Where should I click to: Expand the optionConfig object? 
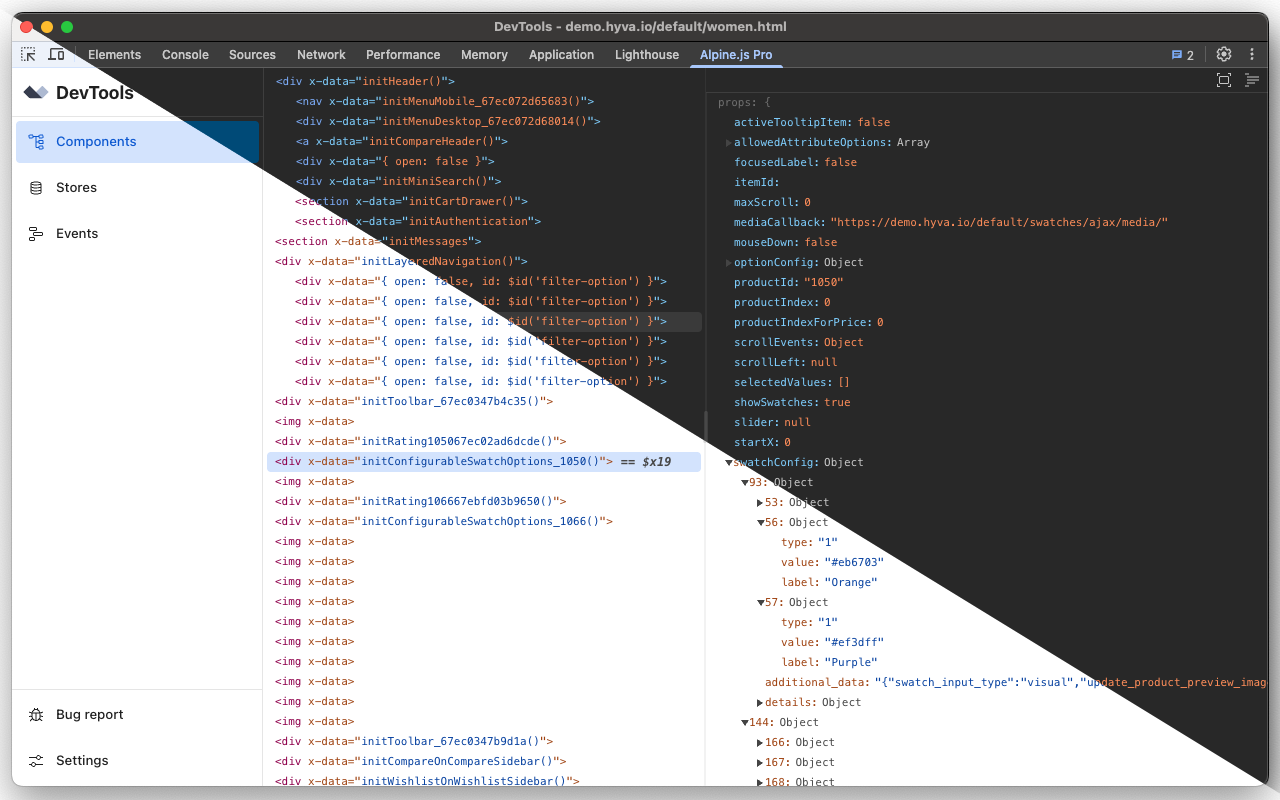pyautogui.click(x=729, y=262)
